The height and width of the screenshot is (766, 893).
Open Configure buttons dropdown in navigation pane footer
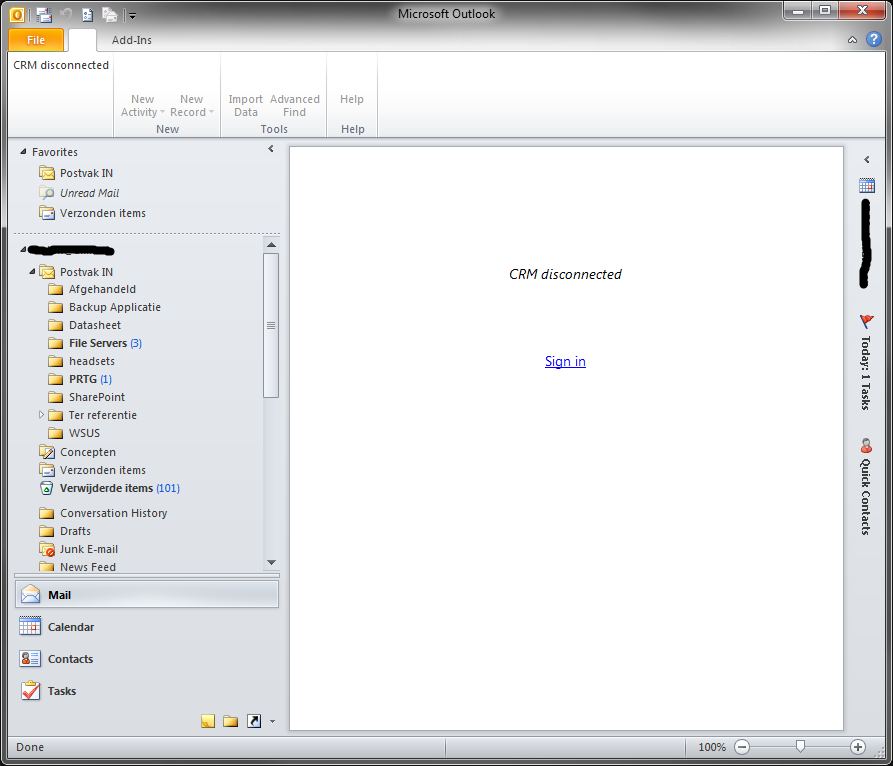(272, 722)
